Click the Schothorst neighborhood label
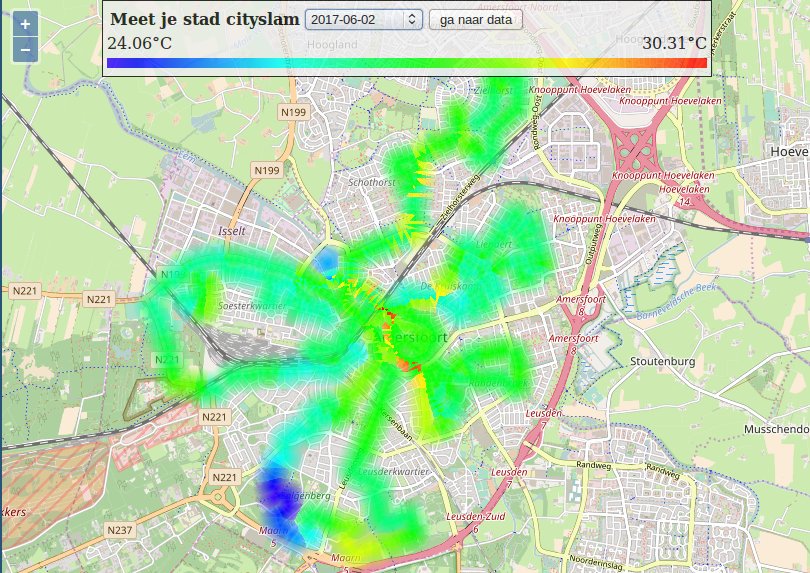810x573 pixels. (372, 182)
